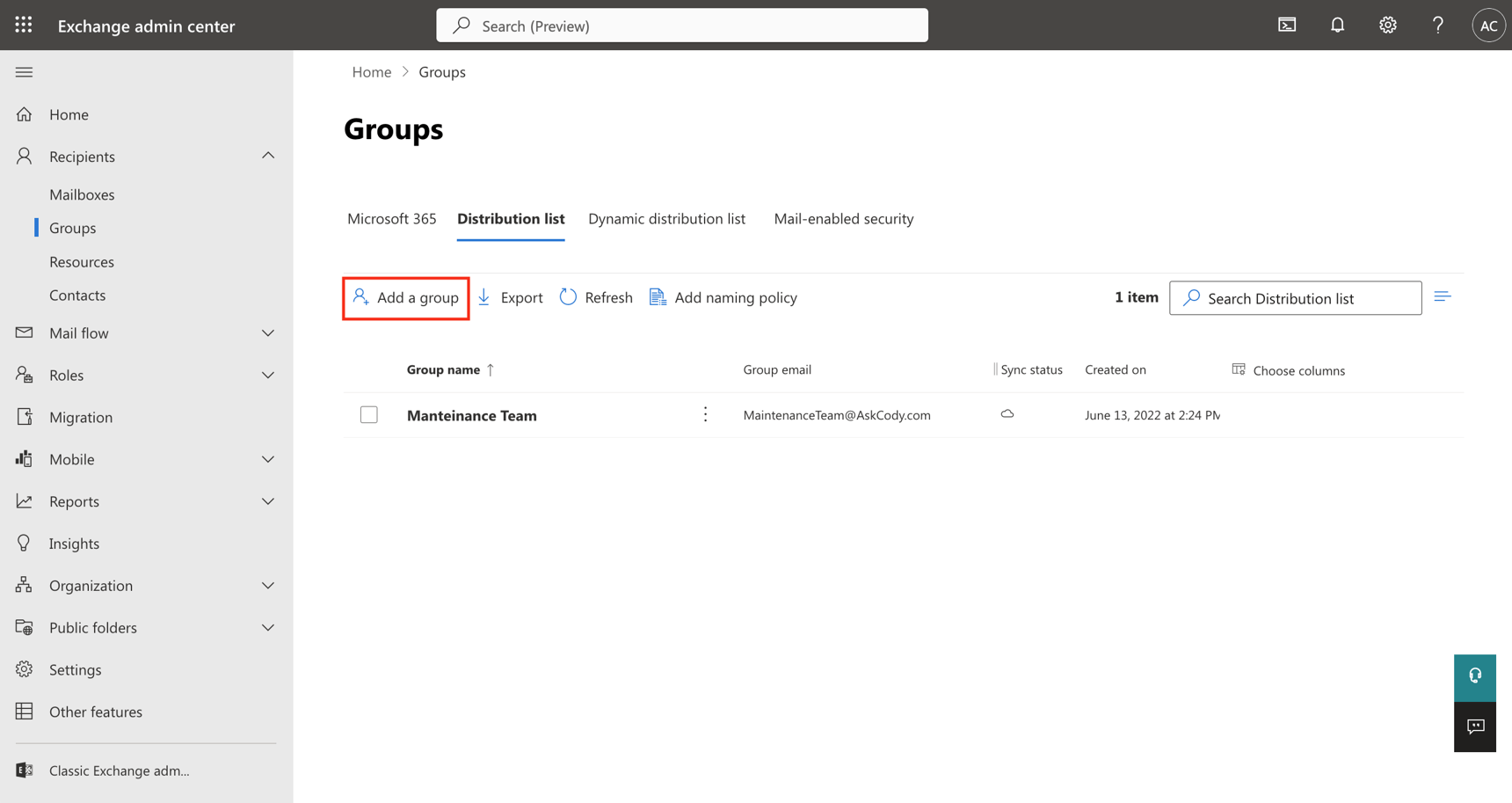Switch to the Dynamic distribution list tab
The height and width of the screenshot is (803, 1512).
click(x=666, y=218)
